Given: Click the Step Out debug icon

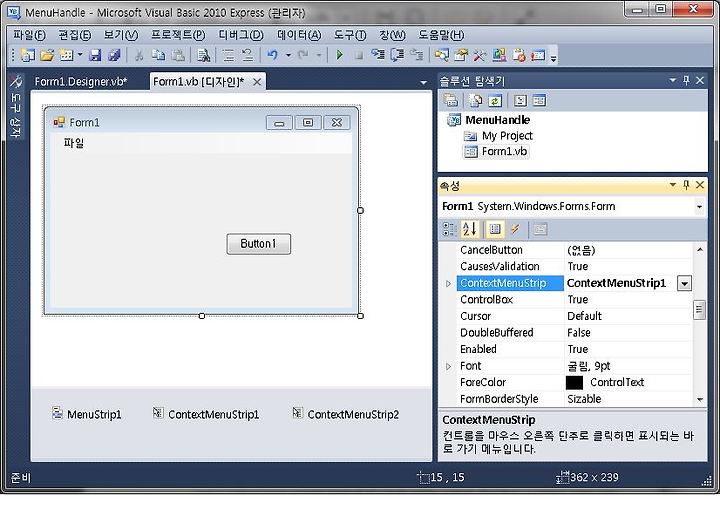Looking at the screenshot, I should 416,56.
